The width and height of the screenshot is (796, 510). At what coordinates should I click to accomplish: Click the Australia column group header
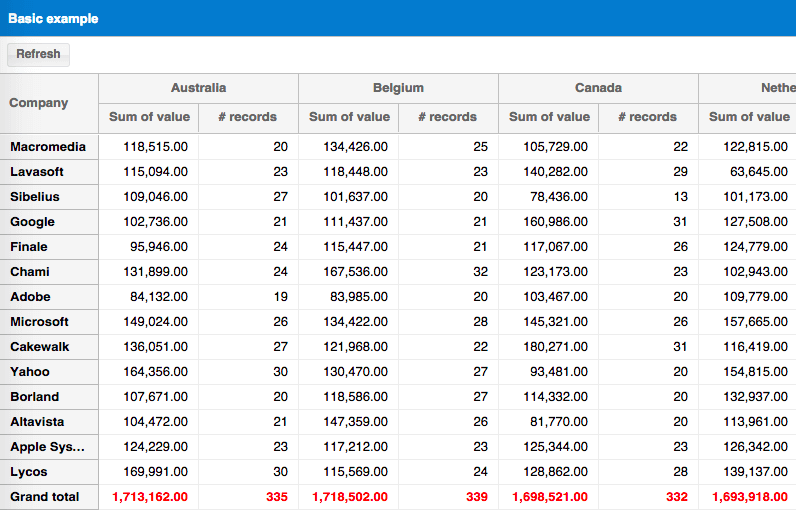(x=198, y=88)
